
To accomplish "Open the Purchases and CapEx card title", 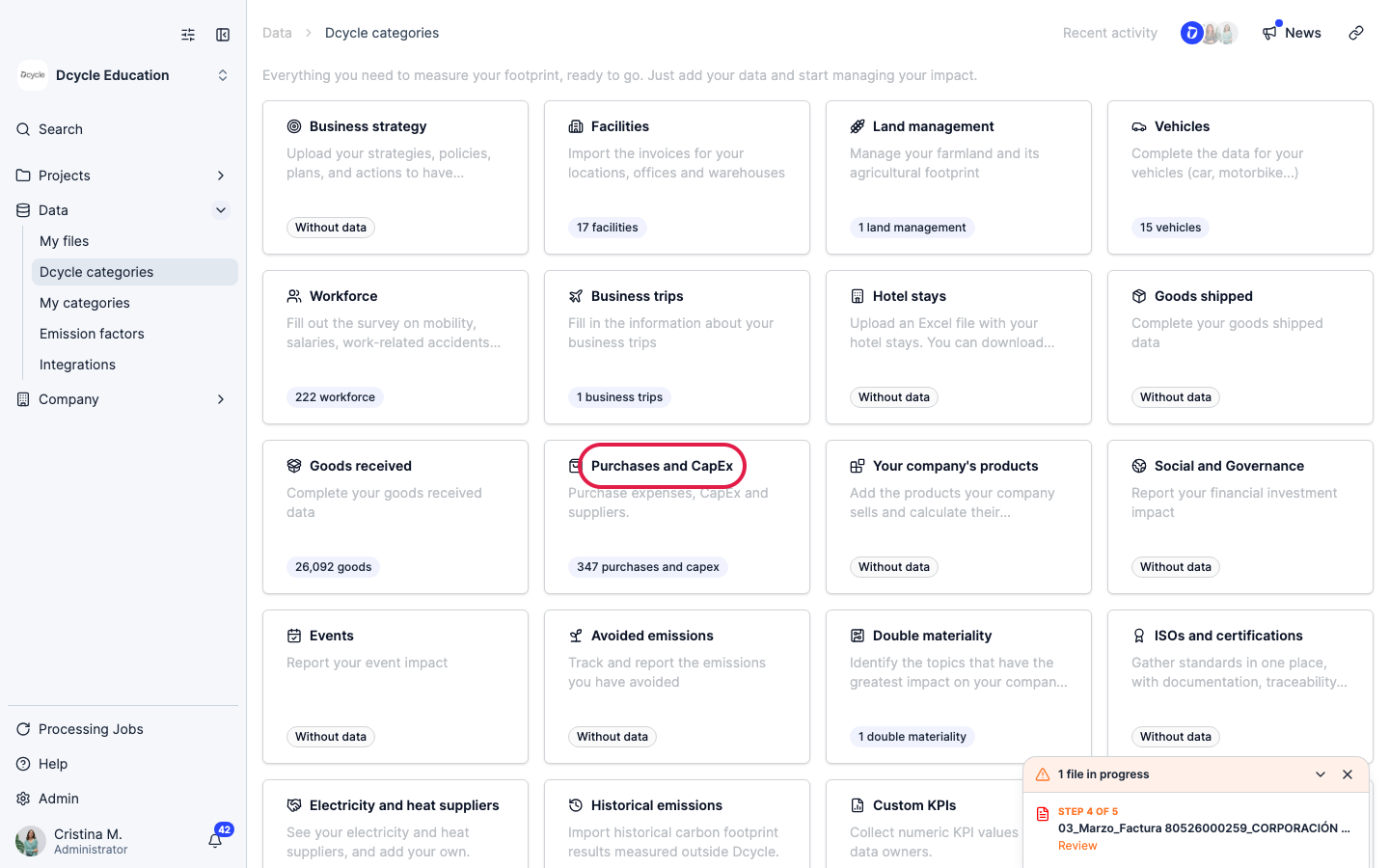I will (x=662, y=466).
